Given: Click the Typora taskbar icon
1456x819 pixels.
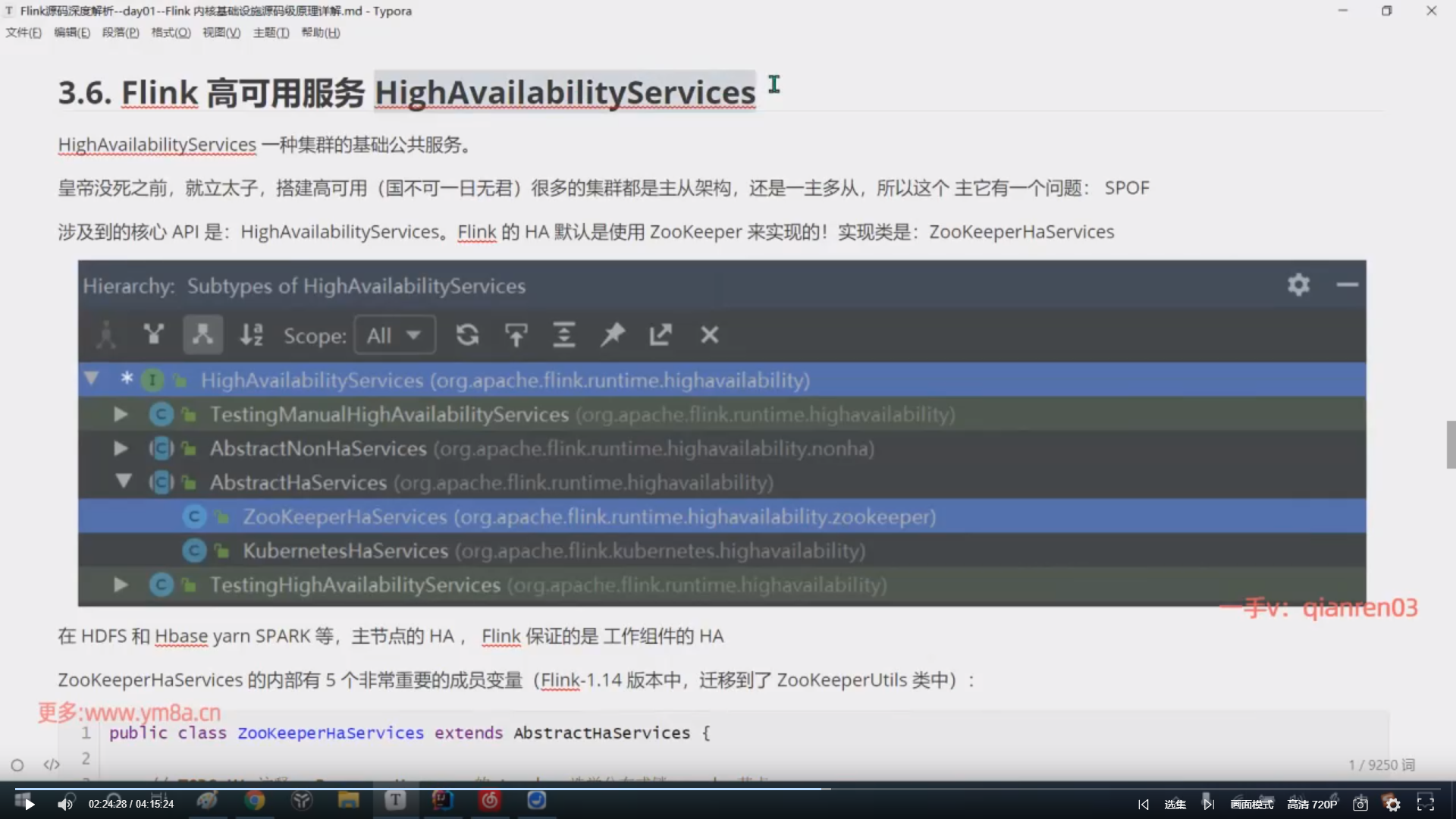Looking at the screenshot, I should click(395, 801).
